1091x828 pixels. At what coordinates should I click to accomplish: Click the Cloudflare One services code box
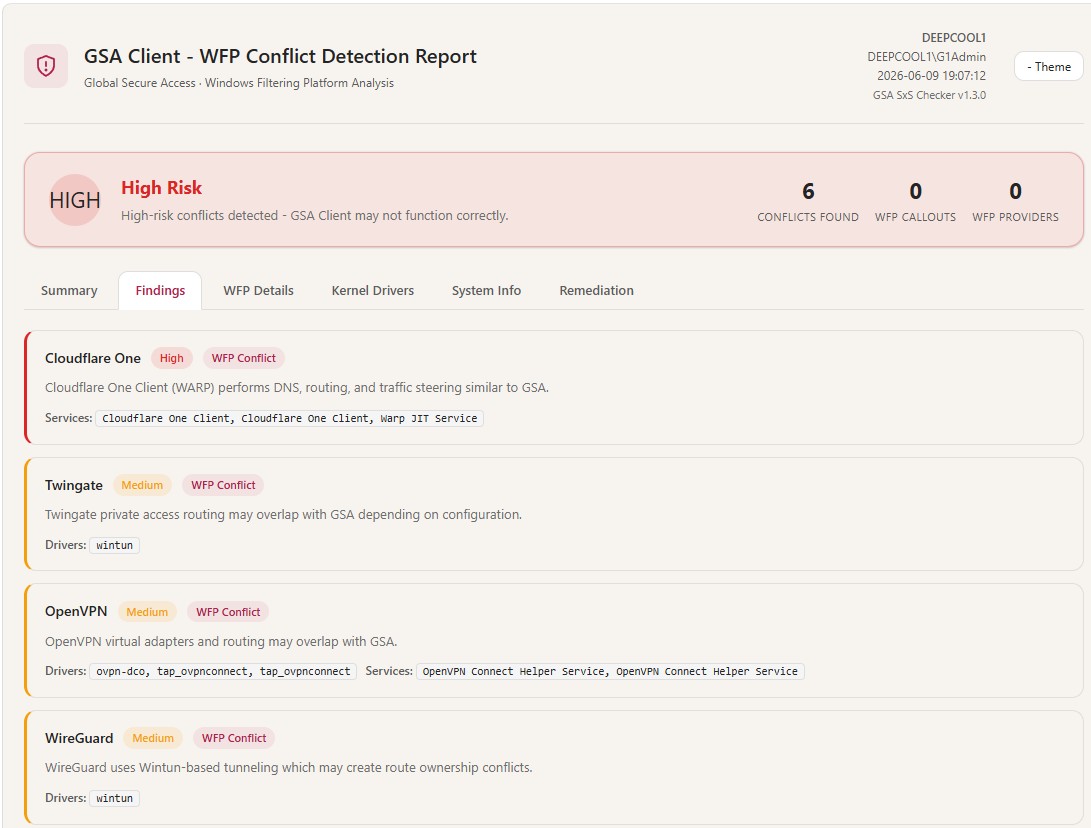[x=289, y=418]
